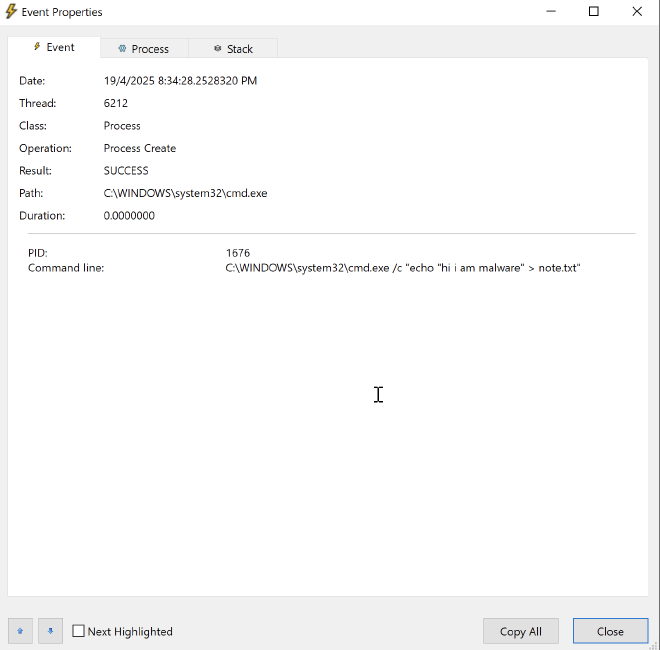
Task: Maximize the Event Properties window
Action: (x=594, y=12)
